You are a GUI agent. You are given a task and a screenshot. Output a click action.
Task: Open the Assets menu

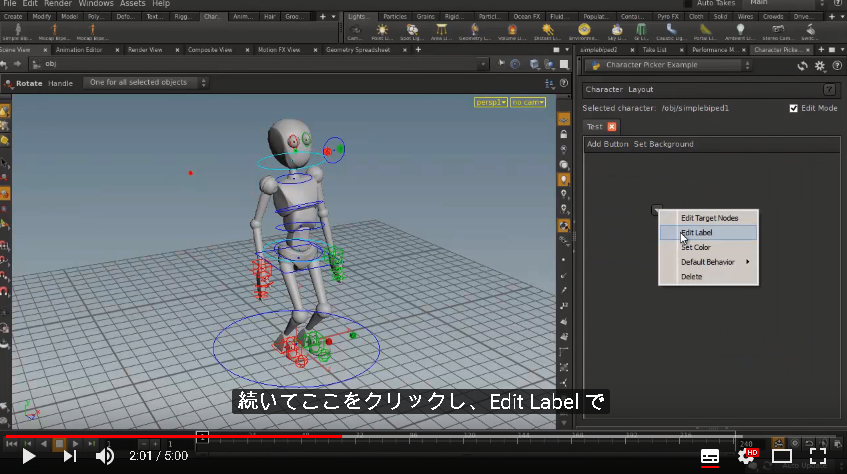[132, 3]
